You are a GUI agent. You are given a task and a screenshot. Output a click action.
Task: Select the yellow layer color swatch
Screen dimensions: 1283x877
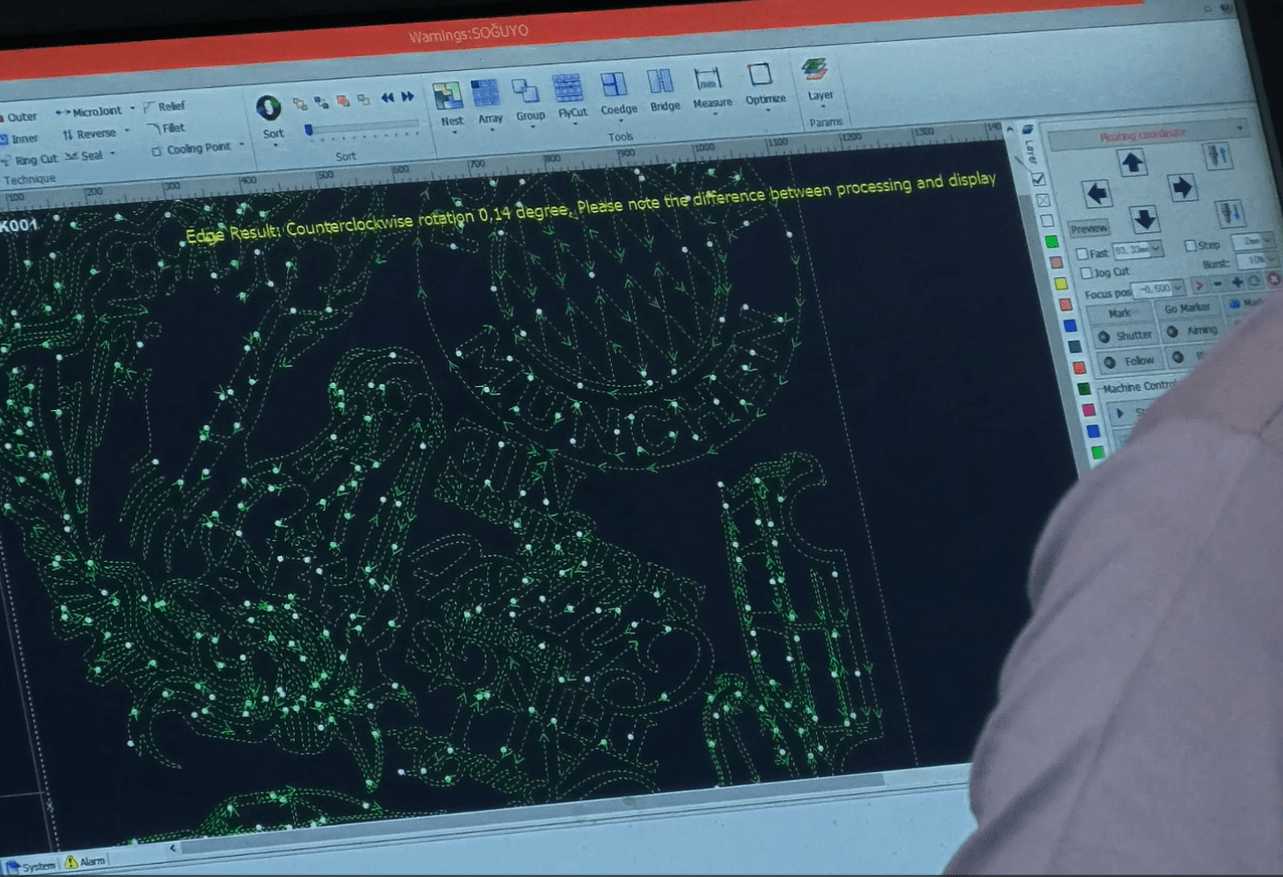[x=1060, y=284]
